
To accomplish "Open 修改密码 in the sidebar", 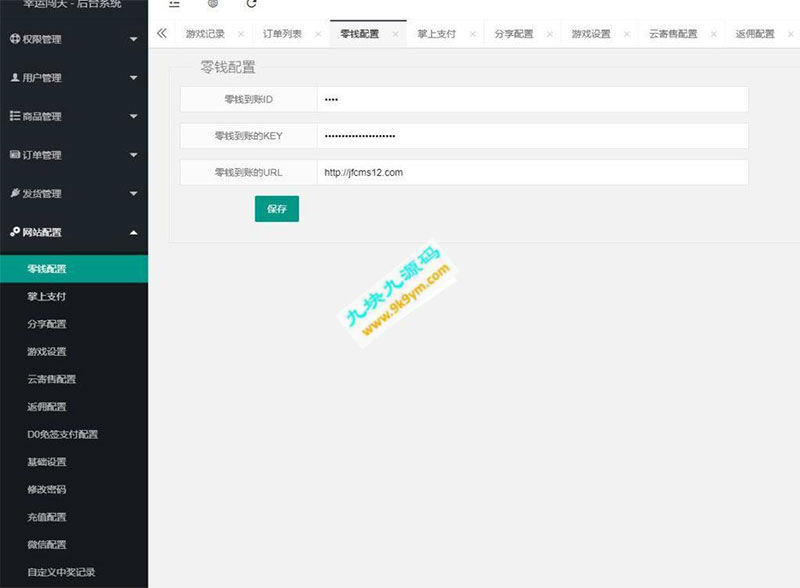I will pos(74,489).
